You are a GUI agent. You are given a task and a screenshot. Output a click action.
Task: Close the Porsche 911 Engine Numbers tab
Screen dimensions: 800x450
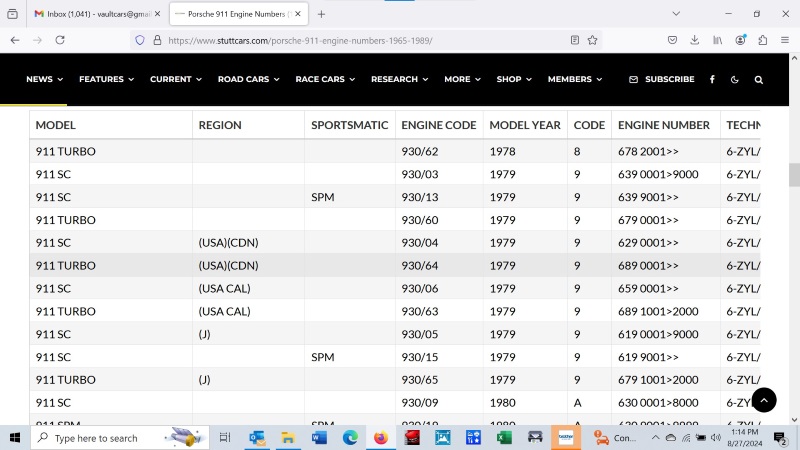[x=298, y=14]
